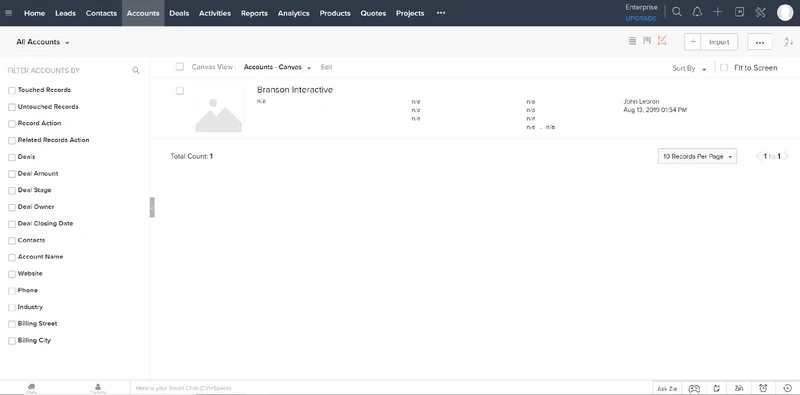Open the more actions ellipsis button

pos(760,42)
